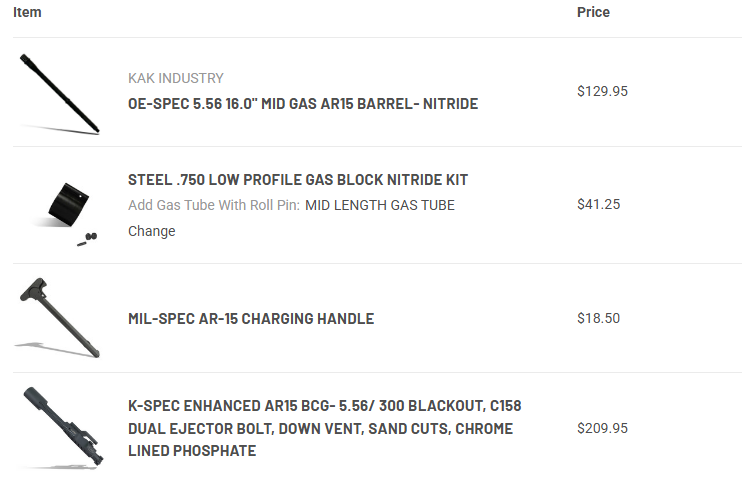742x480 pixels.
Task: Open the BCG bolt carrier thumbnail
Action: 62,428
